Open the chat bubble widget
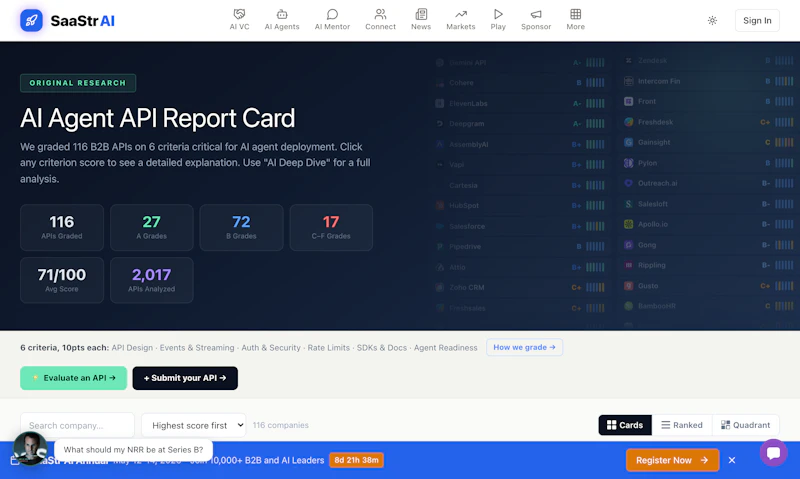Screen dimensions: 800x479 tap(773, 452)
